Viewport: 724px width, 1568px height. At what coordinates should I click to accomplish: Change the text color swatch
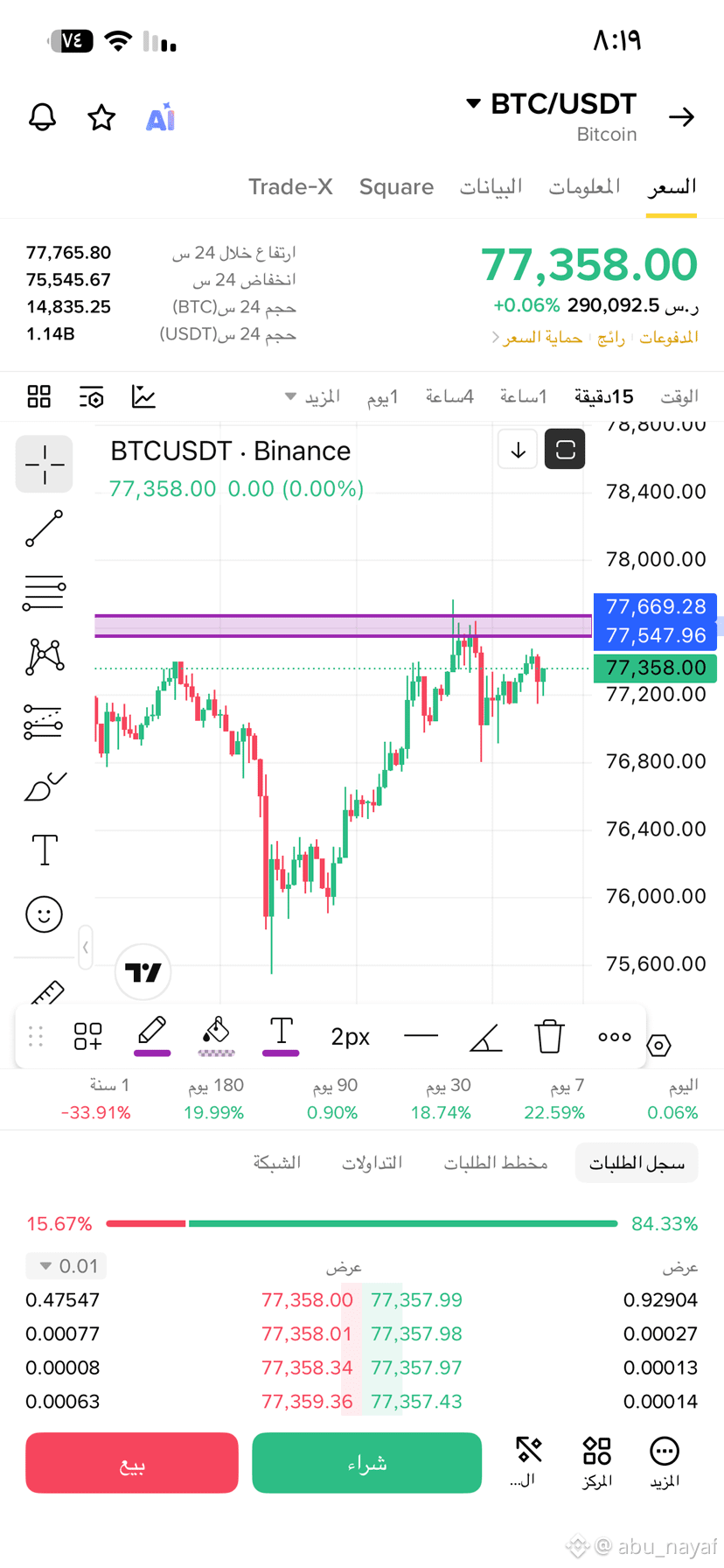281,1035
